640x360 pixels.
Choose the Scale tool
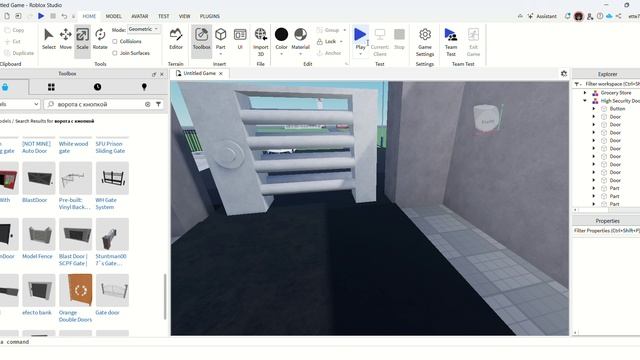82,39
